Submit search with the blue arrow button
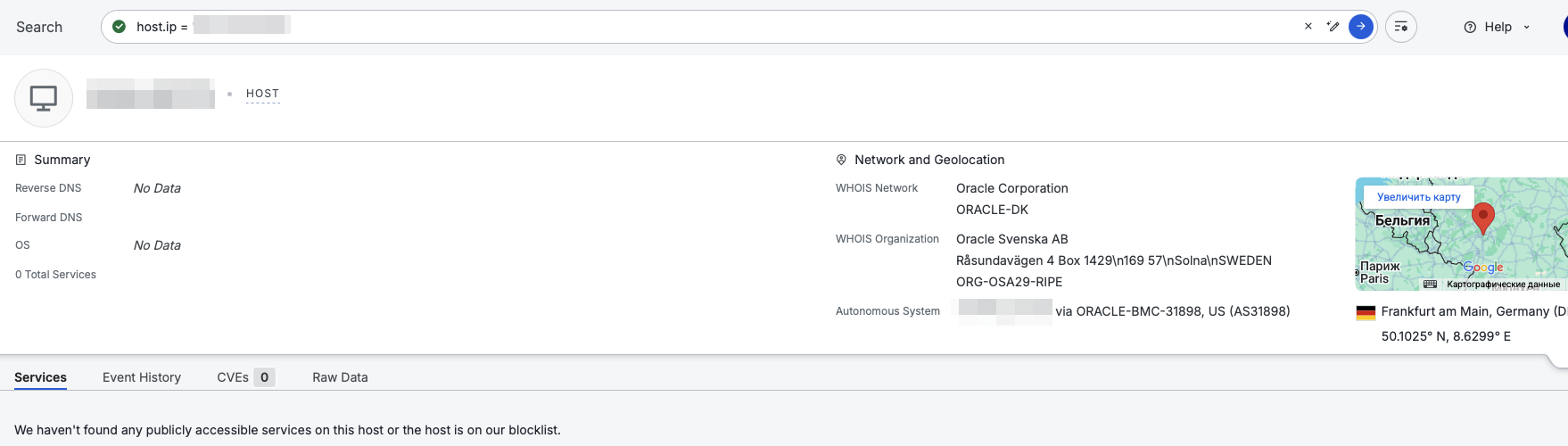Viewport: 1568px width, 446px height. [1360, 27]
